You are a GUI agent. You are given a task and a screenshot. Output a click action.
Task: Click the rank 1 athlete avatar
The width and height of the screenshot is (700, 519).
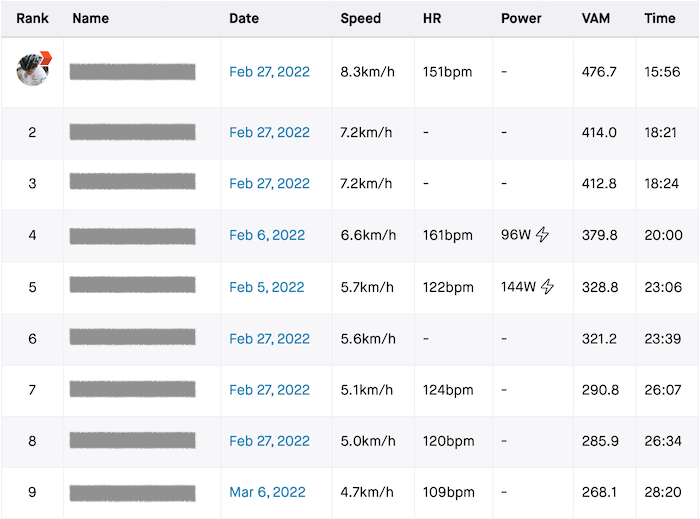(x=32, y=70)
